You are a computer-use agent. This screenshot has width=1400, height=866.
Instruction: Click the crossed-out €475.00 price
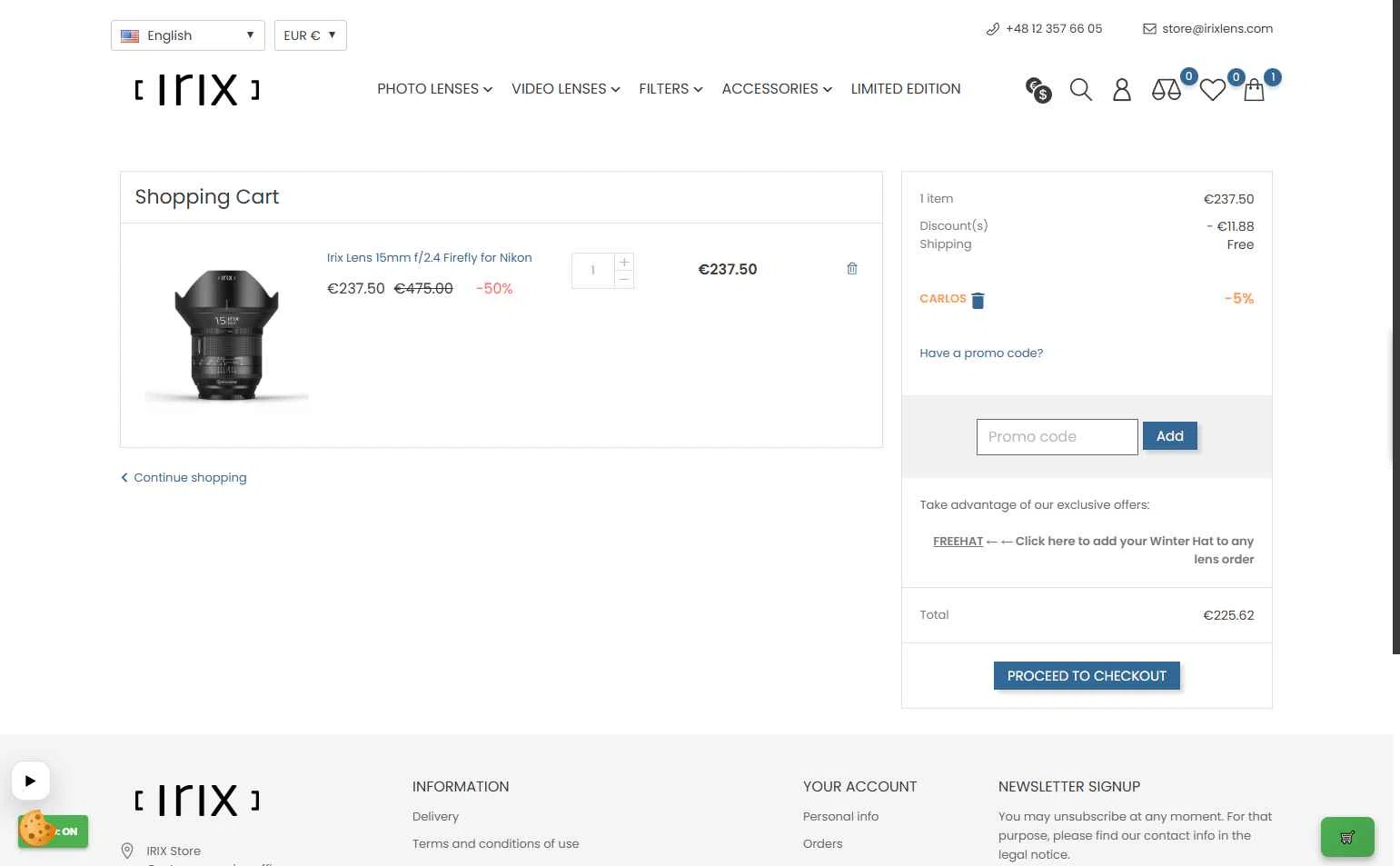[x=423, y=289]
